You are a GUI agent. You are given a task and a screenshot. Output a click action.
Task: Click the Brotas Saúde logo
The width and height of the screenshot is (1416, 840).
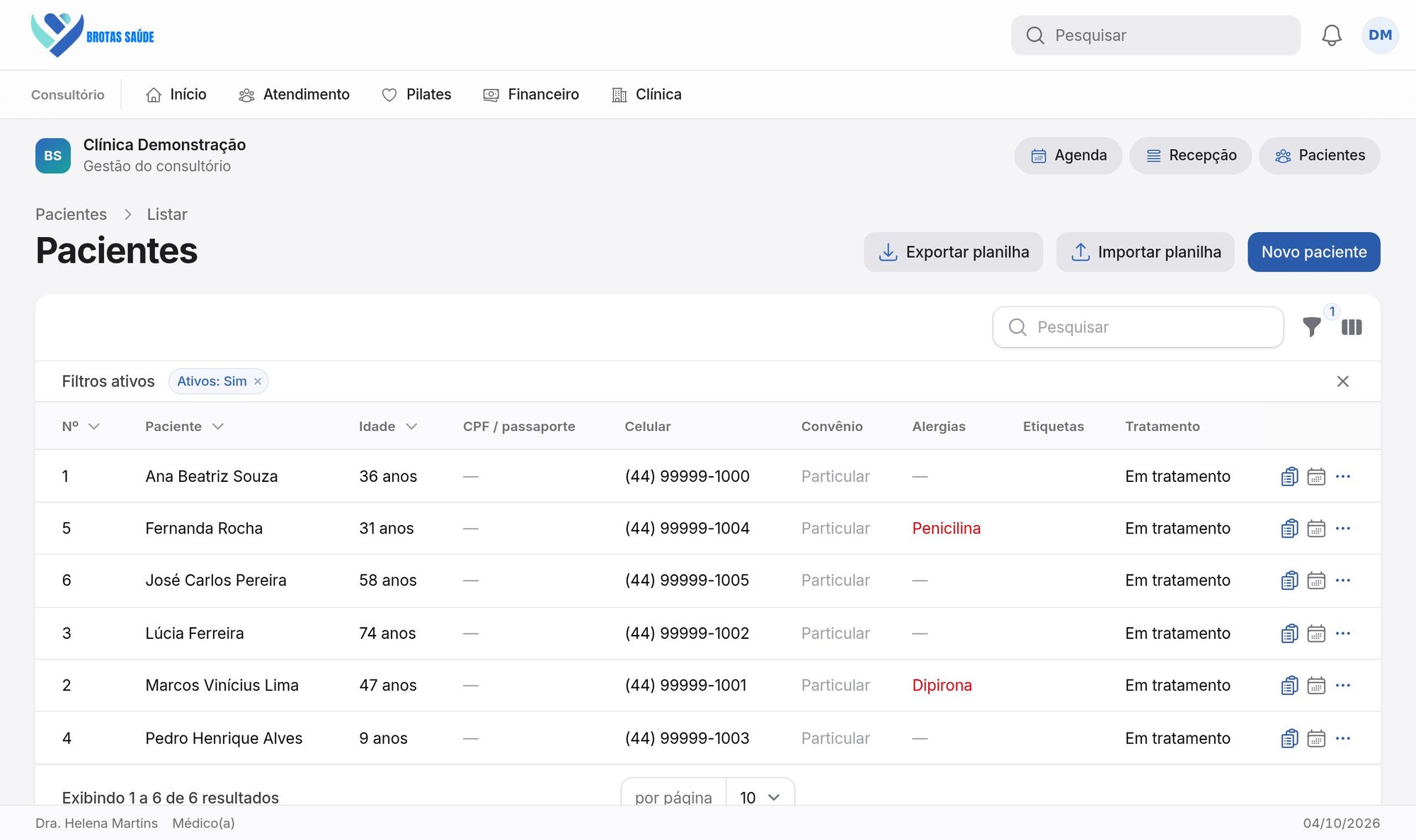tap(93, 35)
